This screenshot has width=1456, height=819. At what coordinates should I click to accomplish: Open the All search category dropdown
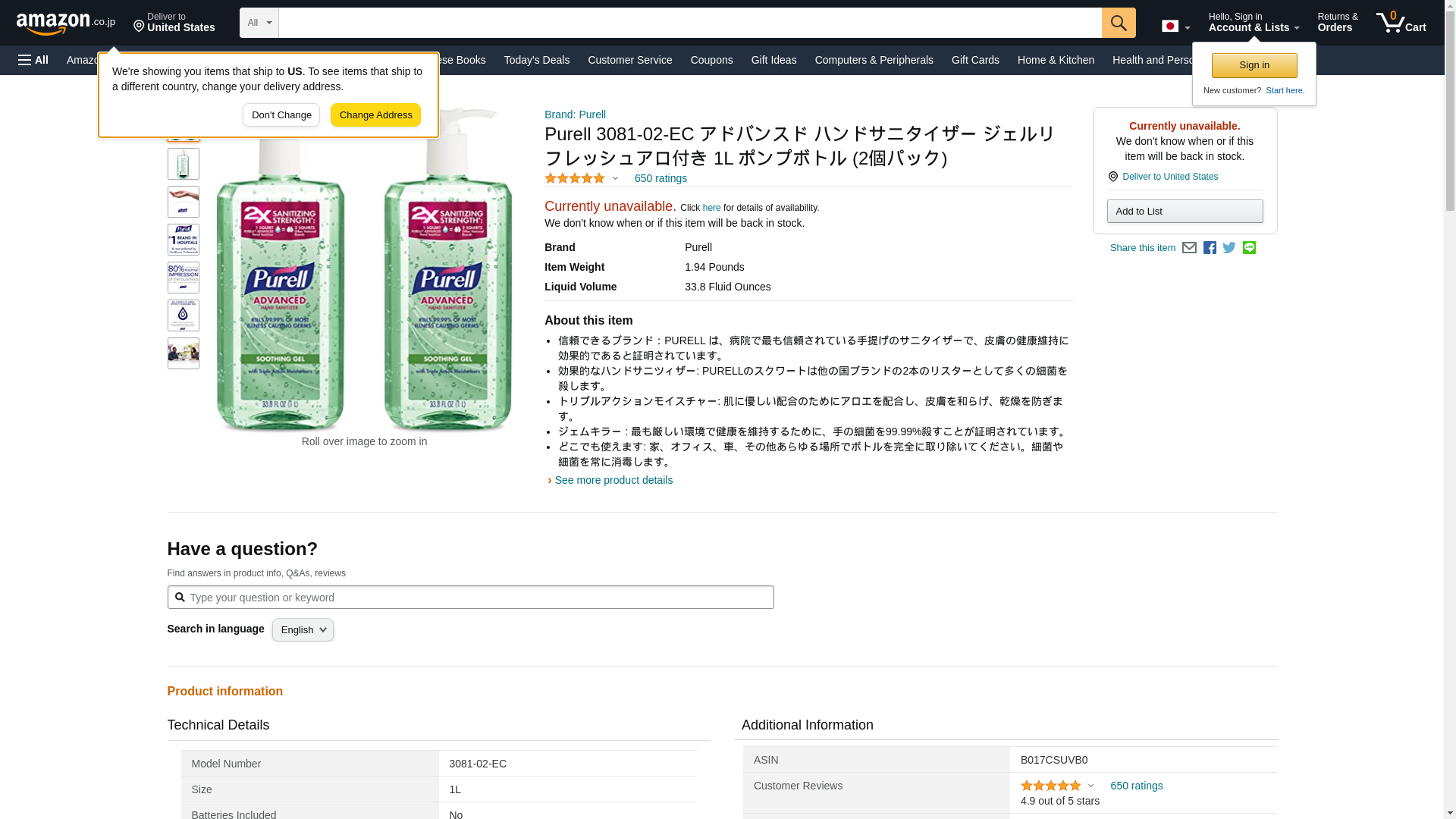point(259,23)
